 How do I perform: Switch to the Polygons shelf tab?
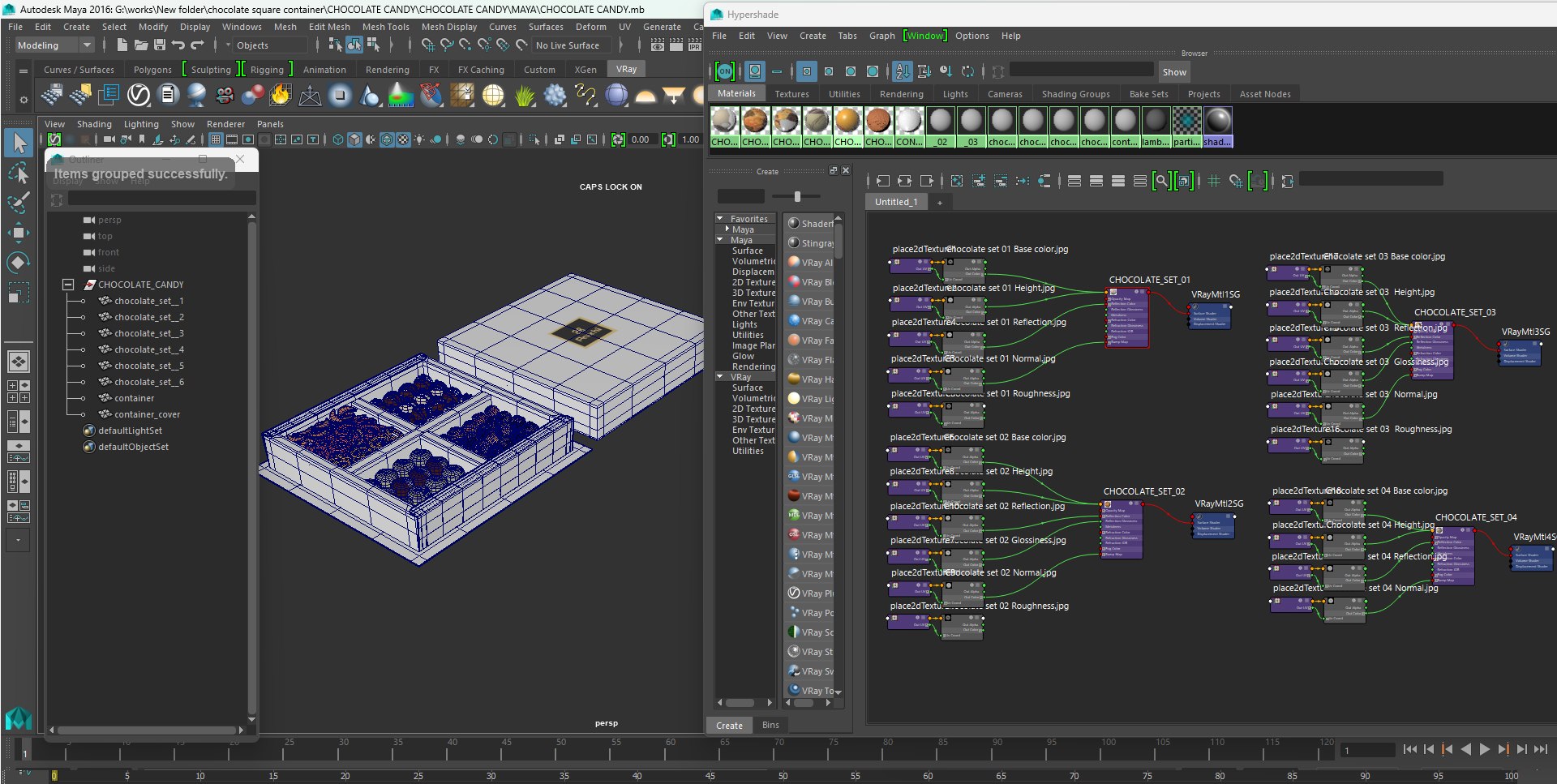pos(152,70)
